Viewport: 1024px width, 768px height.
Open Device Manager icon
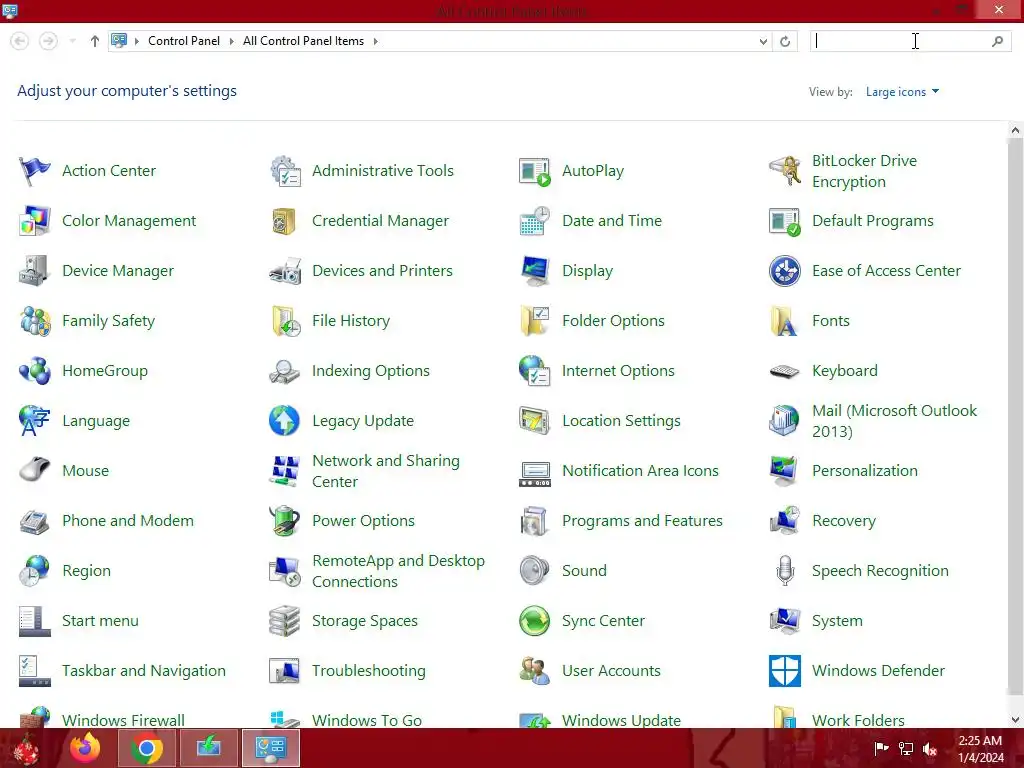(x=35, y=271)
